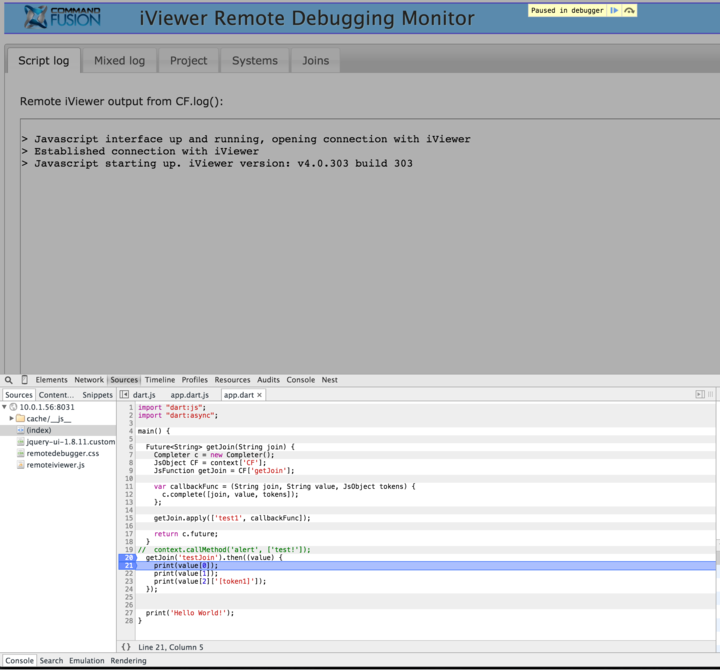720x670 pixels.
Task: Resume script execution in debugger overlay
Action: (614, 10)
